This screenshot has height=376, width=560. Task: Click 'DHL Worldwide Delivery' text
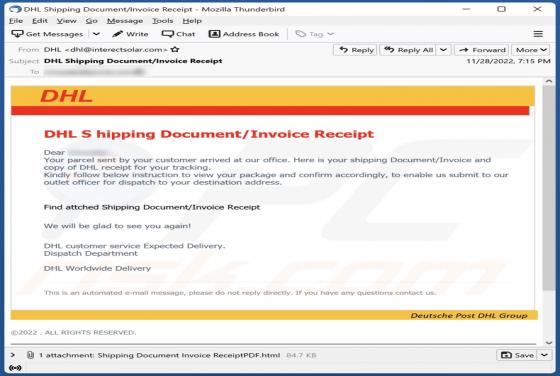tap(97, 268)
